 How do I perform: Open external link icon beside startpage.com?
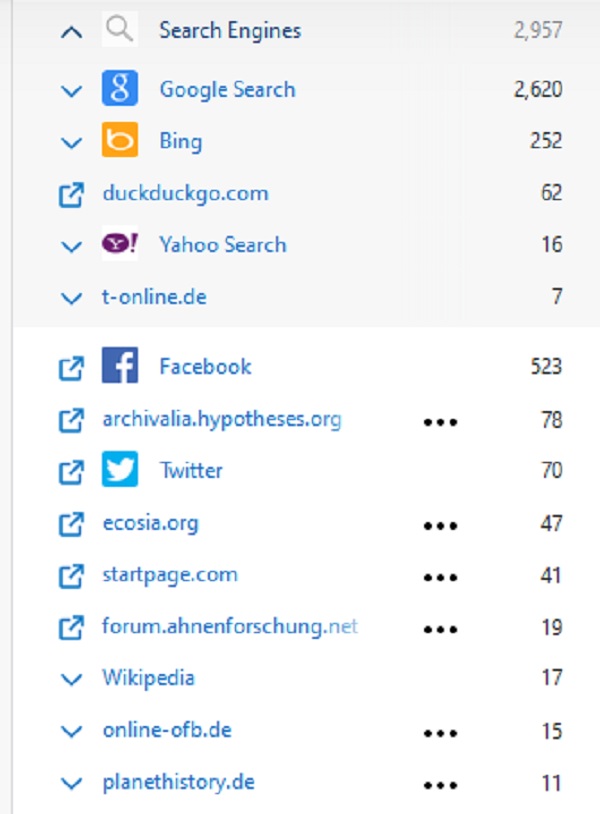[x=70, y=576]
